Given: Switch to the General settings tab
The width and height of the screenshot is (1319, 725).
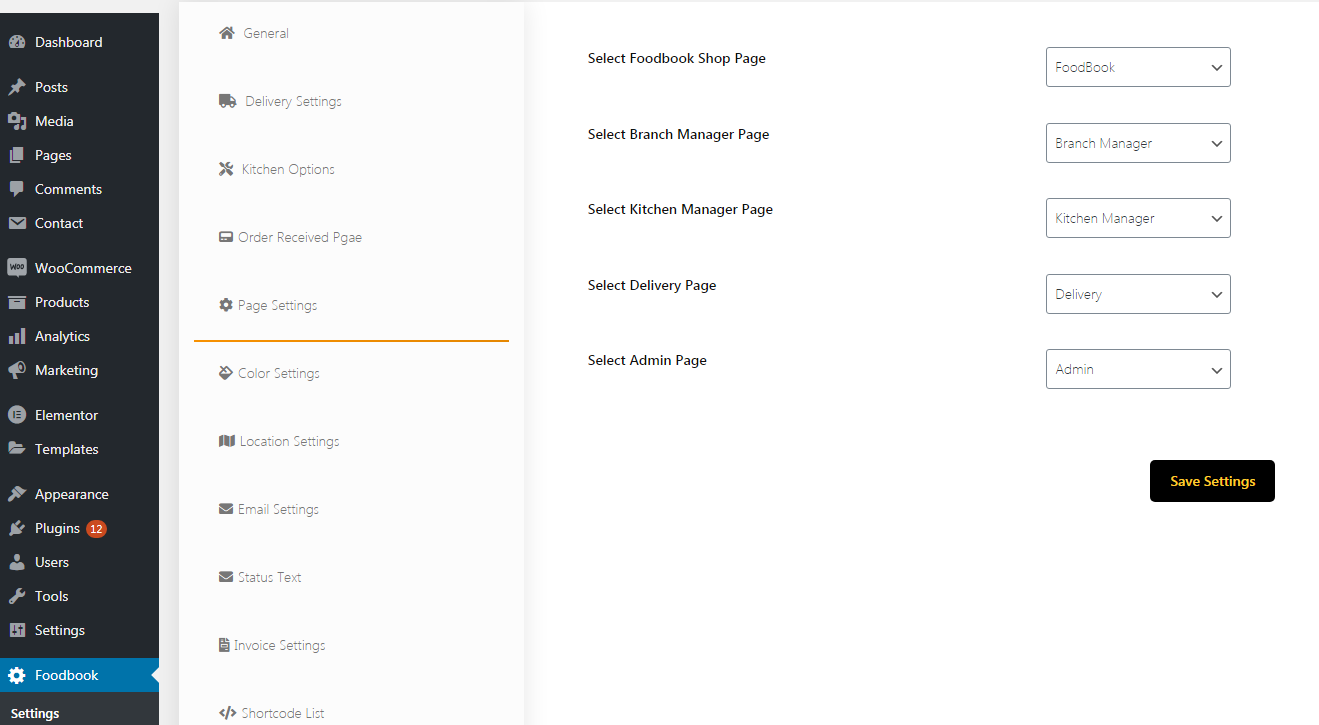Looking at the screenshot, I should point(266,33).
